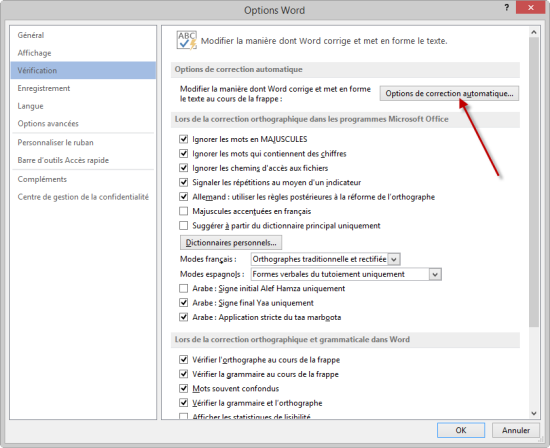This screenshot has height=448, width=550.
Task: Click the Microsoft Office programmes correction section header
Action: point(345,119)
